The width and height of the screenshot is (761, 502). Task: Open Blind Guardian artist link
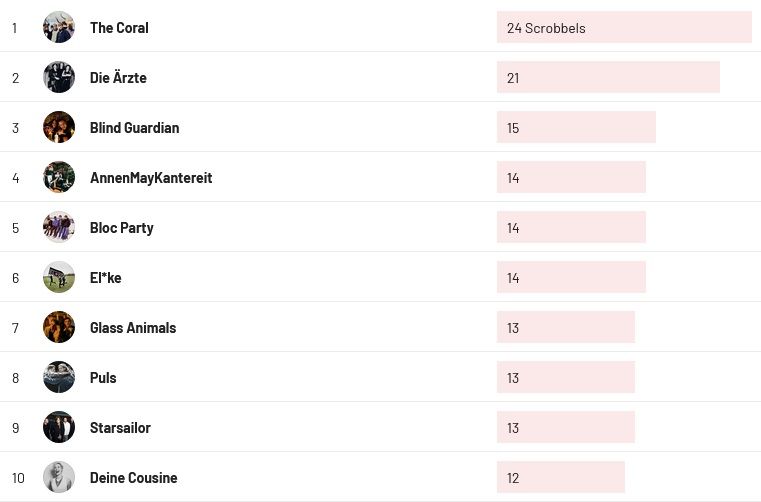[x=134, y=128]
